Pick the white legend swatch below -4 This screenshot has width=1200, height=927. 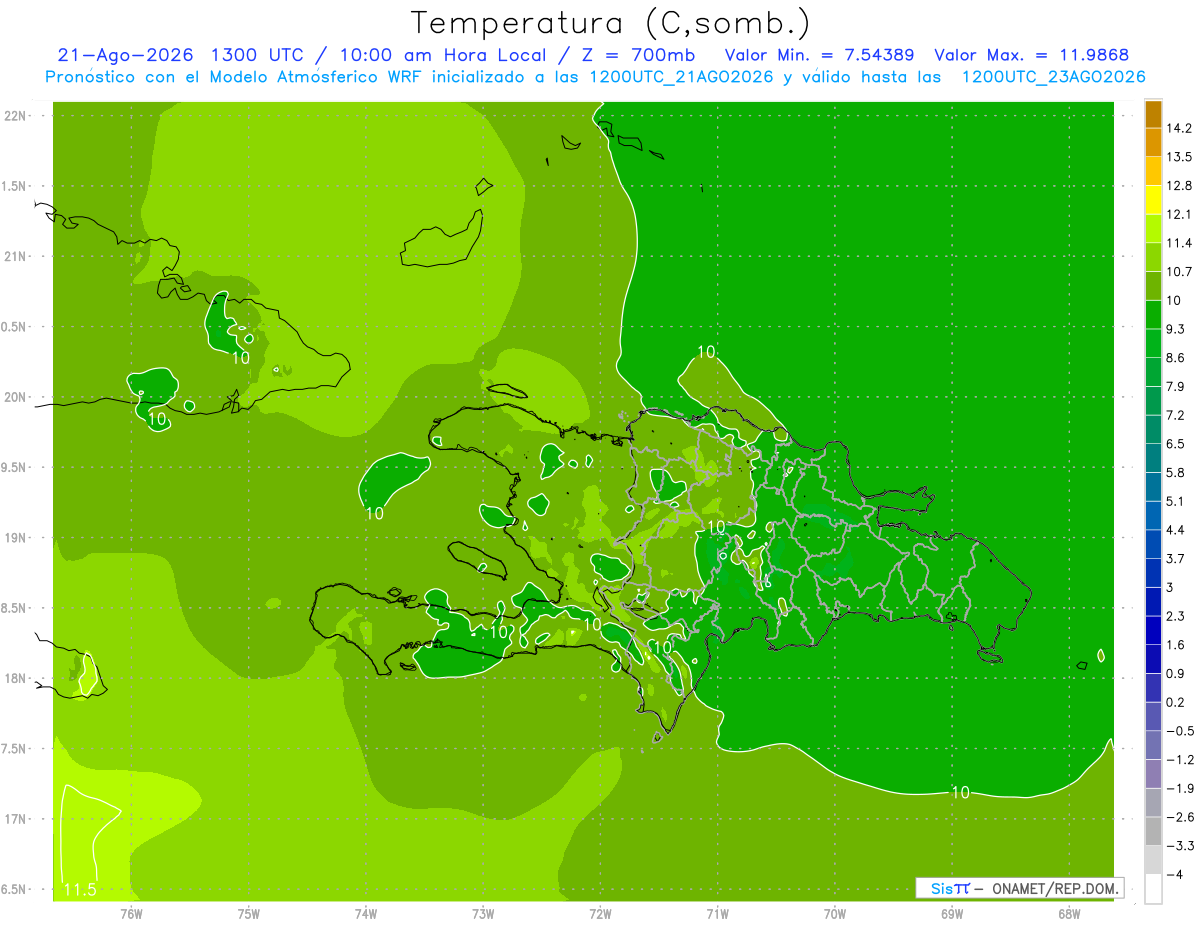(x=1153, y=889)
